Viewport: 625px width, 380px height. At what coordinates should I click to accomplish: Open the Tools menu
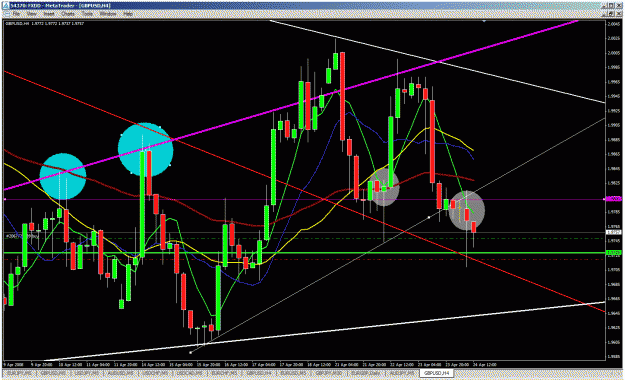[87, 14]
